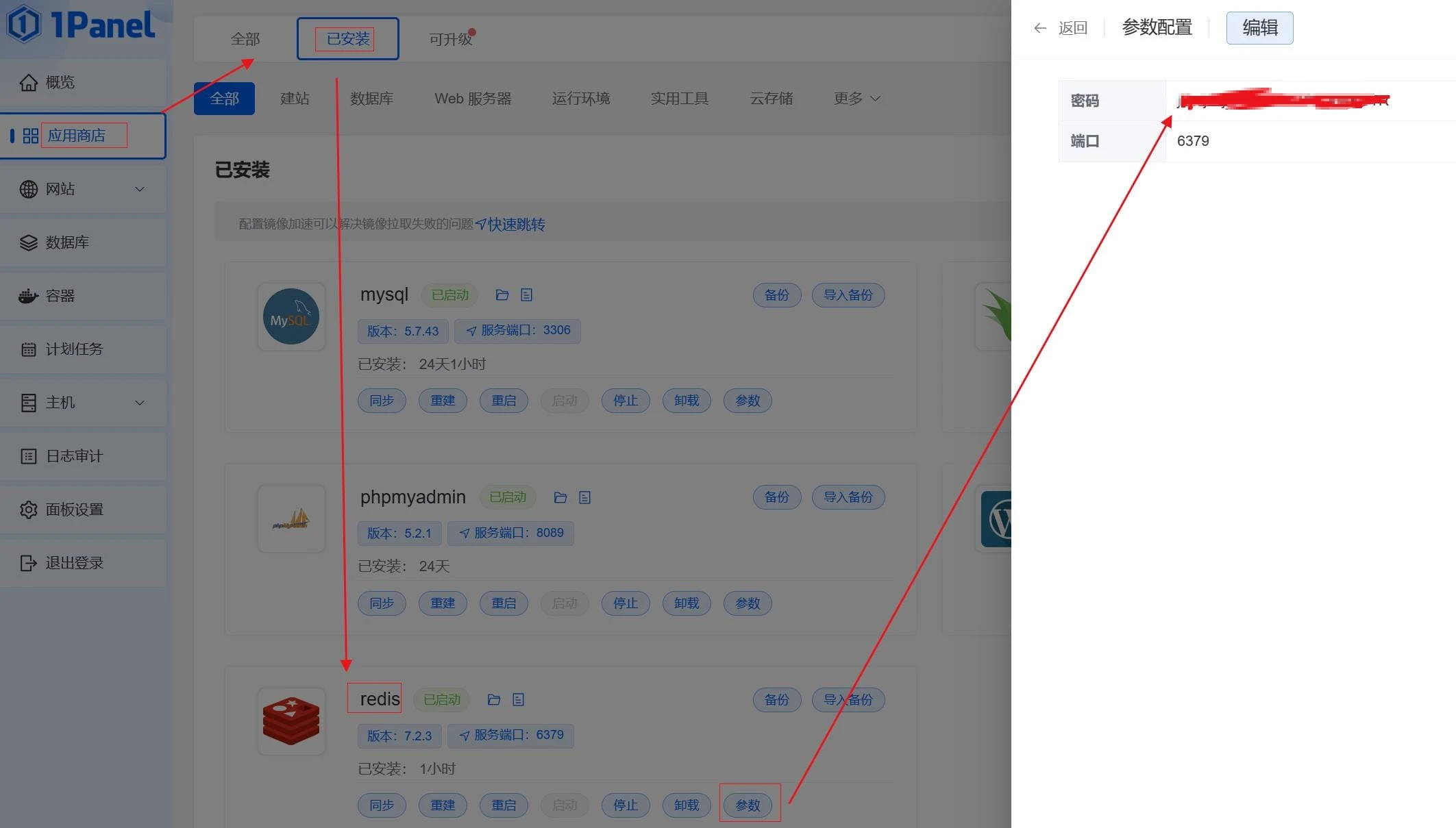1456x828 pixels.
Task: Select the 云存储 category filter
Action: pyautogui.click(x=771, y=99)
